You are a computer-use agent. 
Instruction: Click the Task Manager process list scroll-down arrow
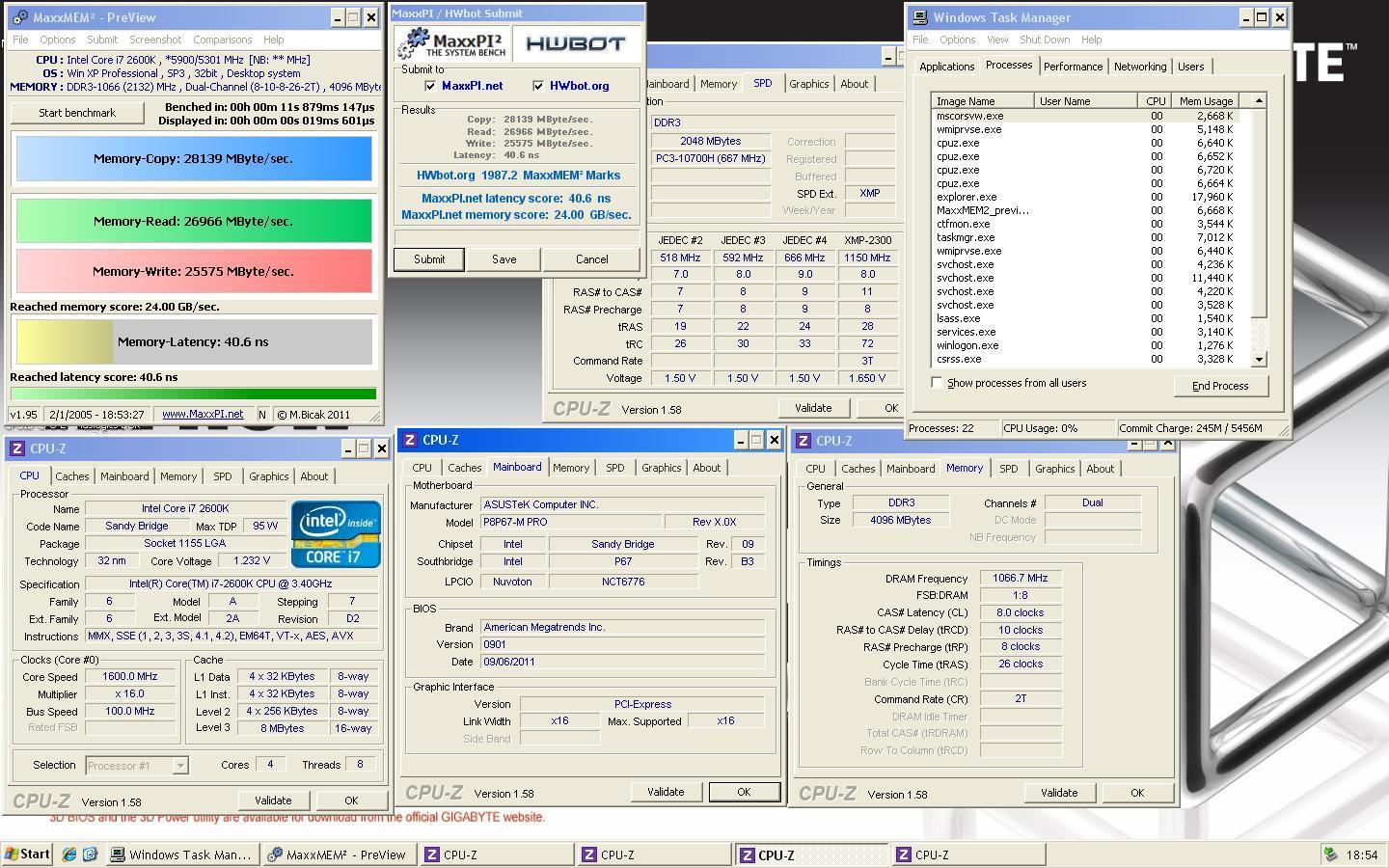pos(1258,359)
